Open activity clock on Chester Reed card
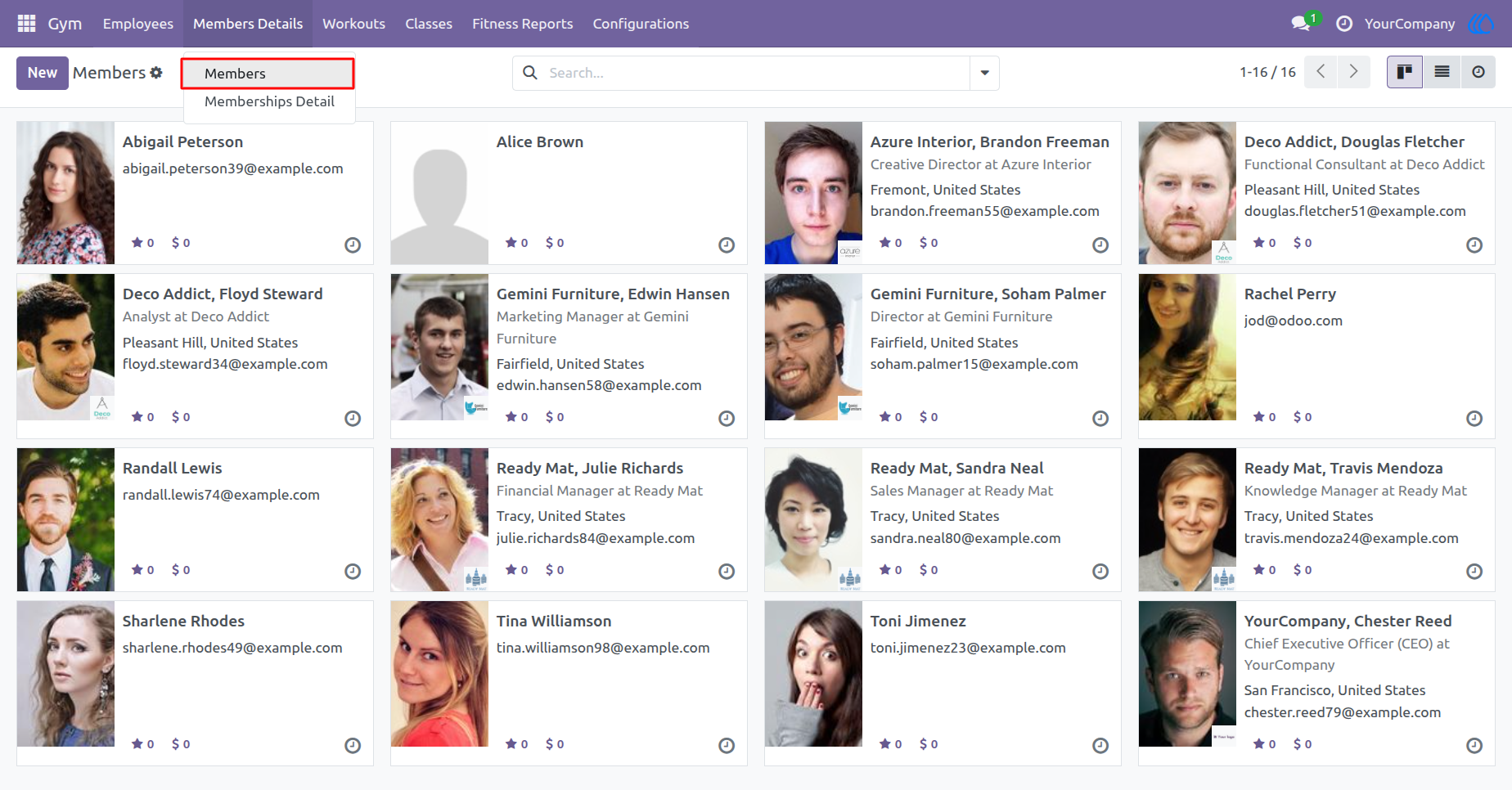This screenshot has width=1512, height=790. click(1474, 745)
